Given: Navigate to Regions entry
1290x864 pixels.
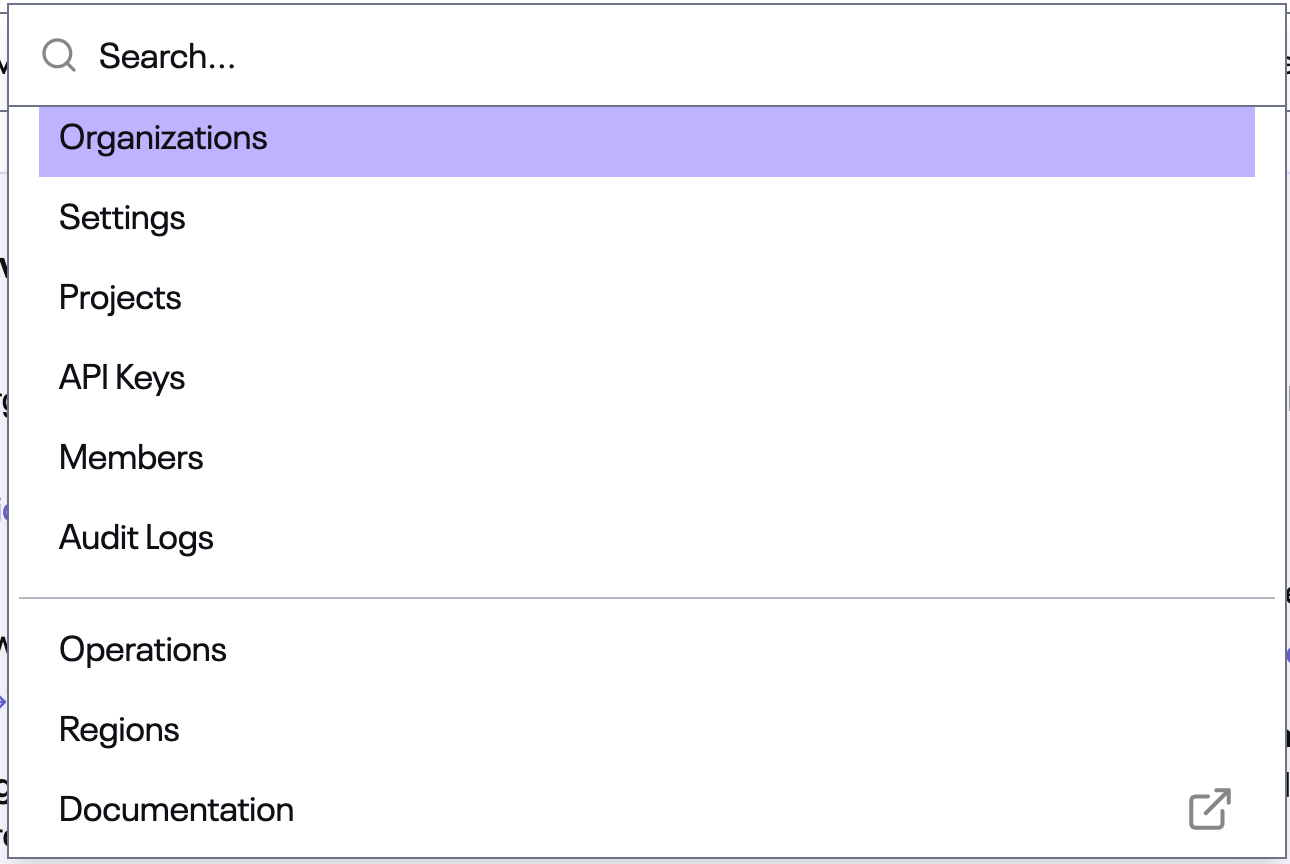Looking at the screenshot, I should click(120, 730).
